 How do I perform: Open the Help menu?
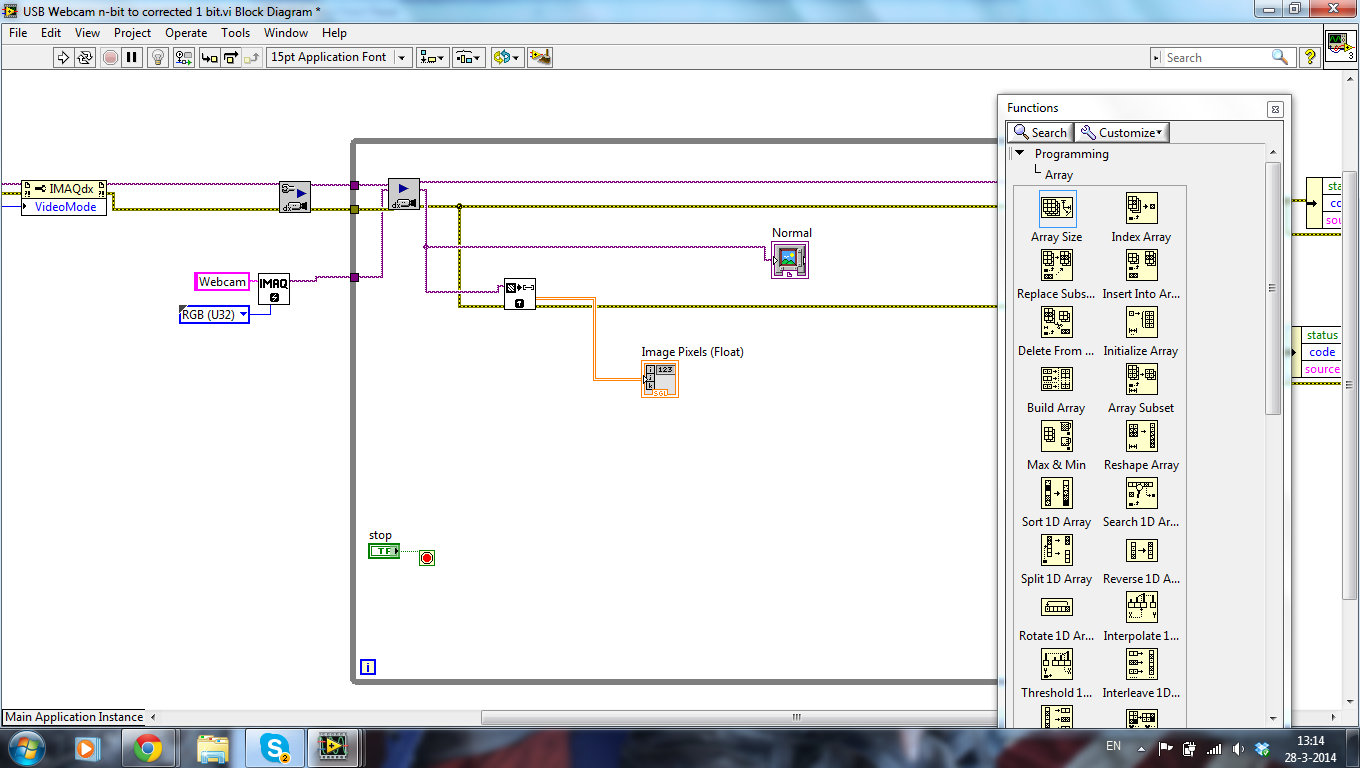pyautogui.click(x=334, y=33)
